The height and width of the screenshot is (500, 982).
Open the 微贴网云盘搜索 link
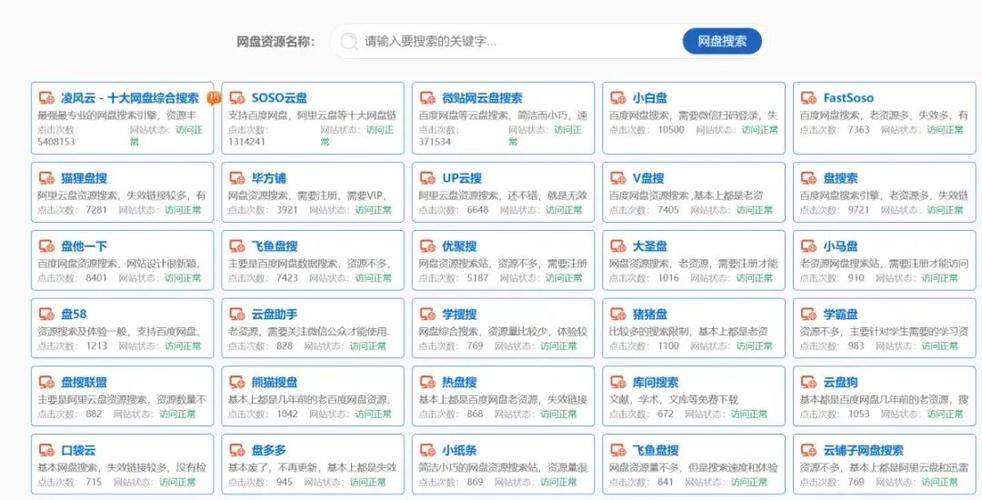pos(482,98)
